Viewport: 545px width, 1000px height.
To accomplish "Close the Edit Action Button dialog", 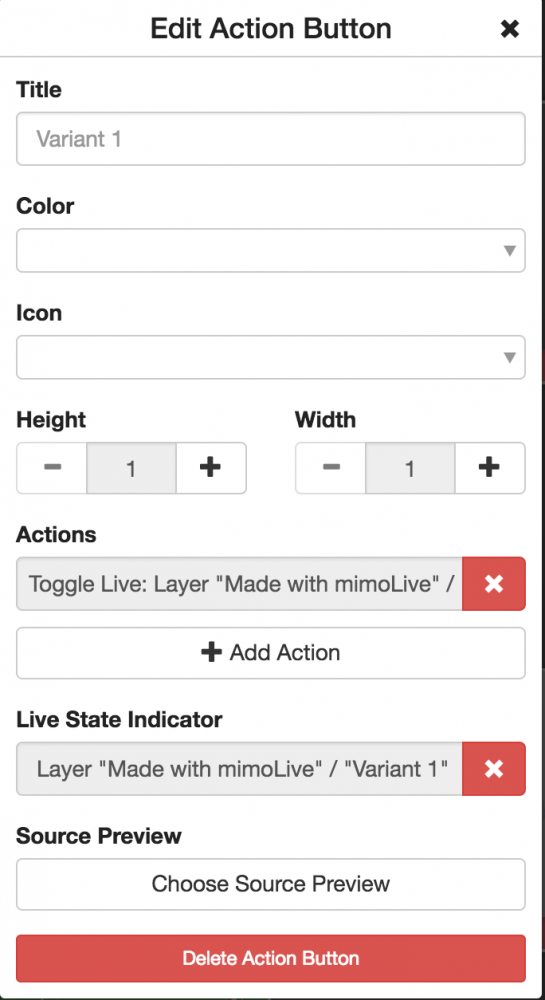I will pyautogui.click(x=509, y=29).
